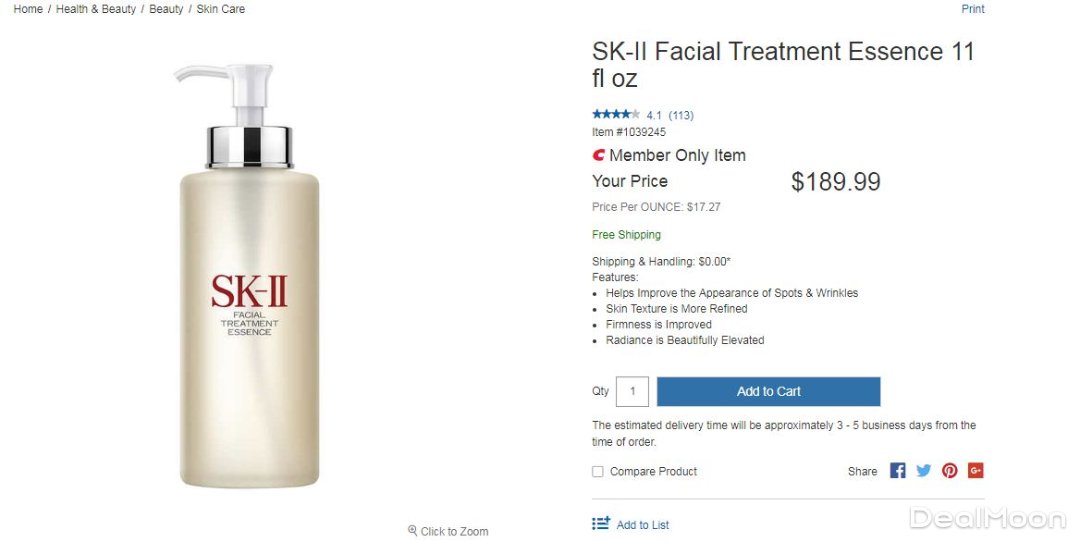
Task: Share product on Twitter
Action: 923,471
